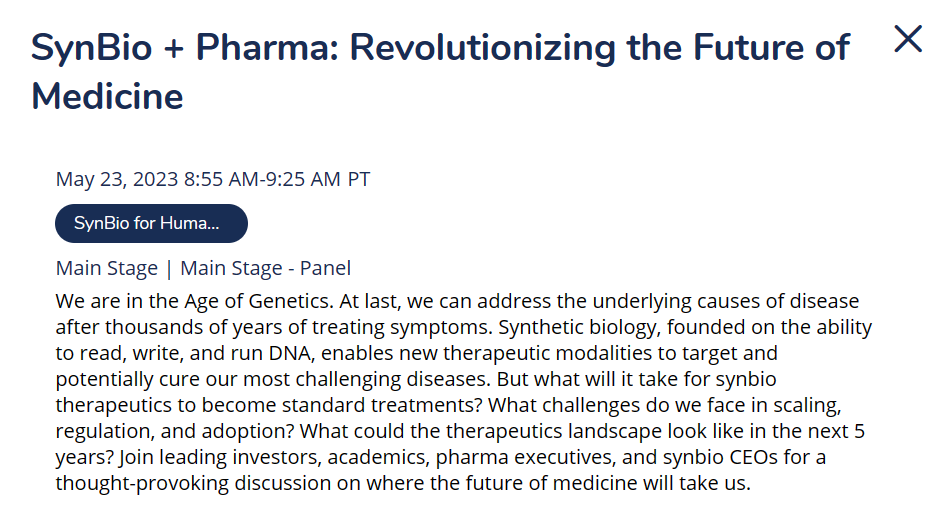The image size is (931, 515).
Task: Select the first Main Stage location label
Action: pos(107,268)
